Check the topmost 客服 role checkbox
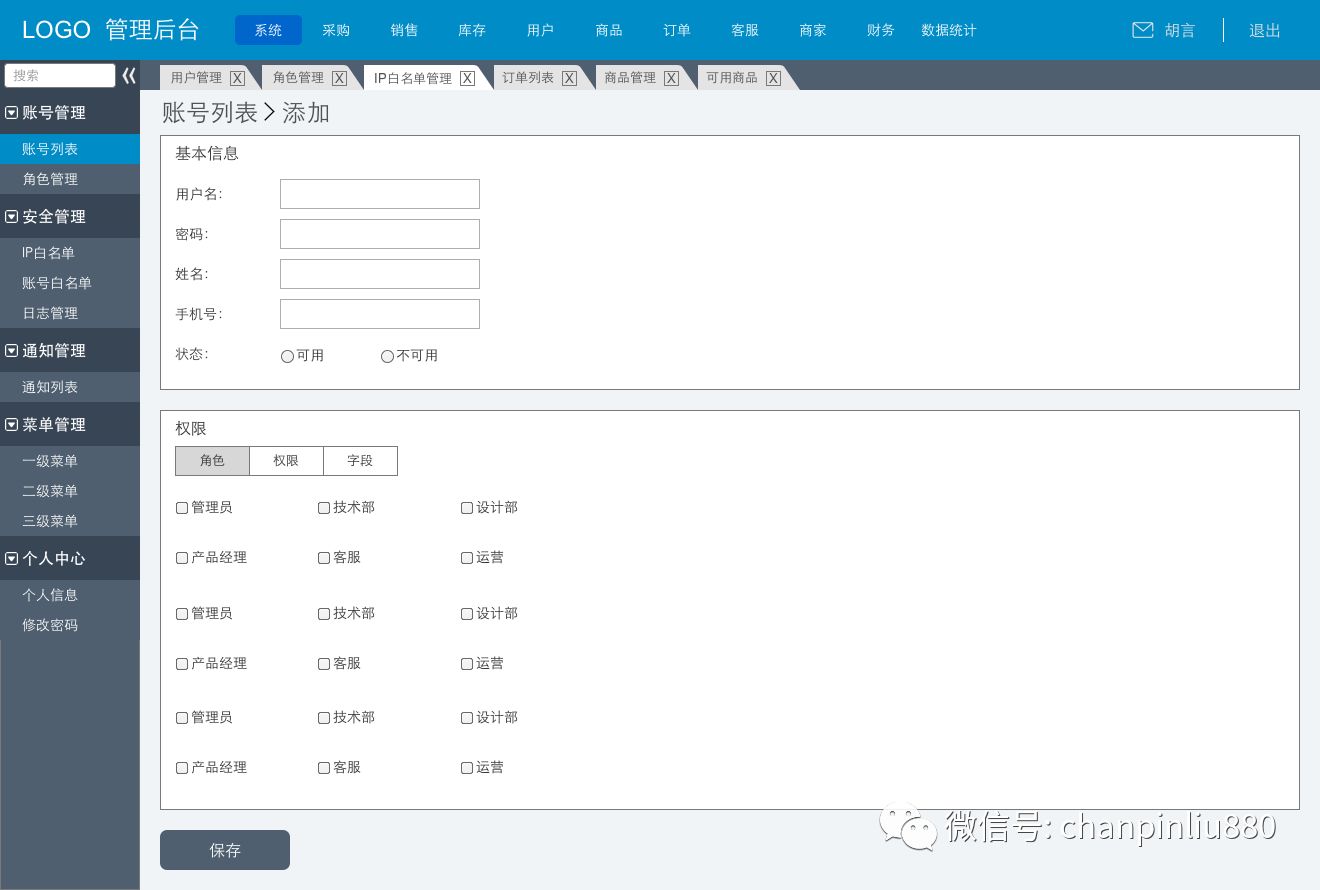The width and height of the screenshot is (1320, 890). [324, 558]
